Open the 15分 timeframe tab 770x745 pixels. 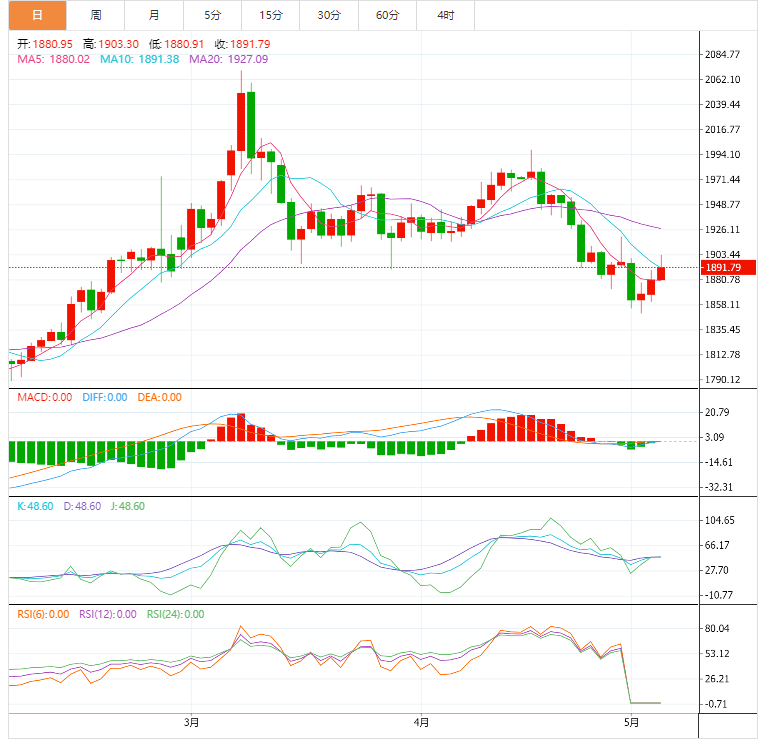pos(271,15)
